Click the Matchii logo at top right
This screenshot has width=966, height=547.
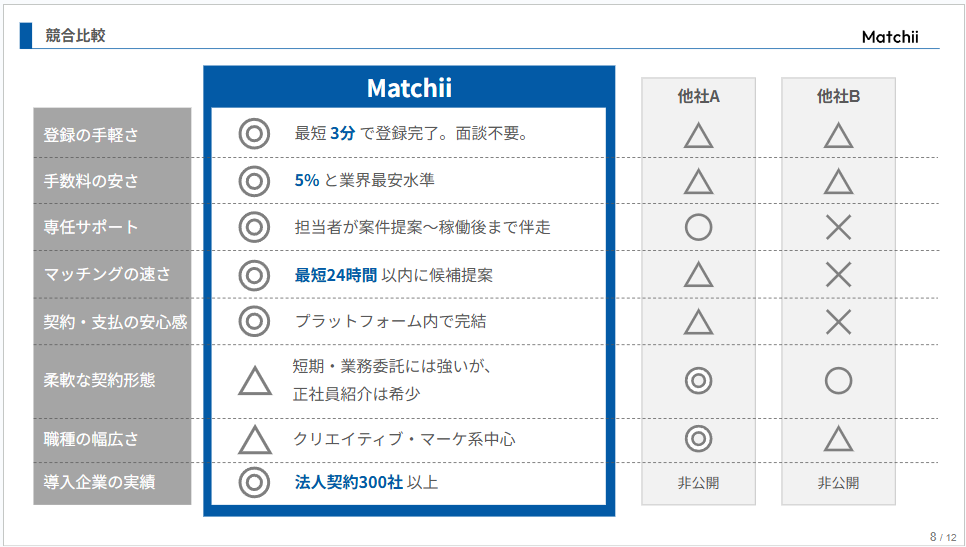coord(889,37)
